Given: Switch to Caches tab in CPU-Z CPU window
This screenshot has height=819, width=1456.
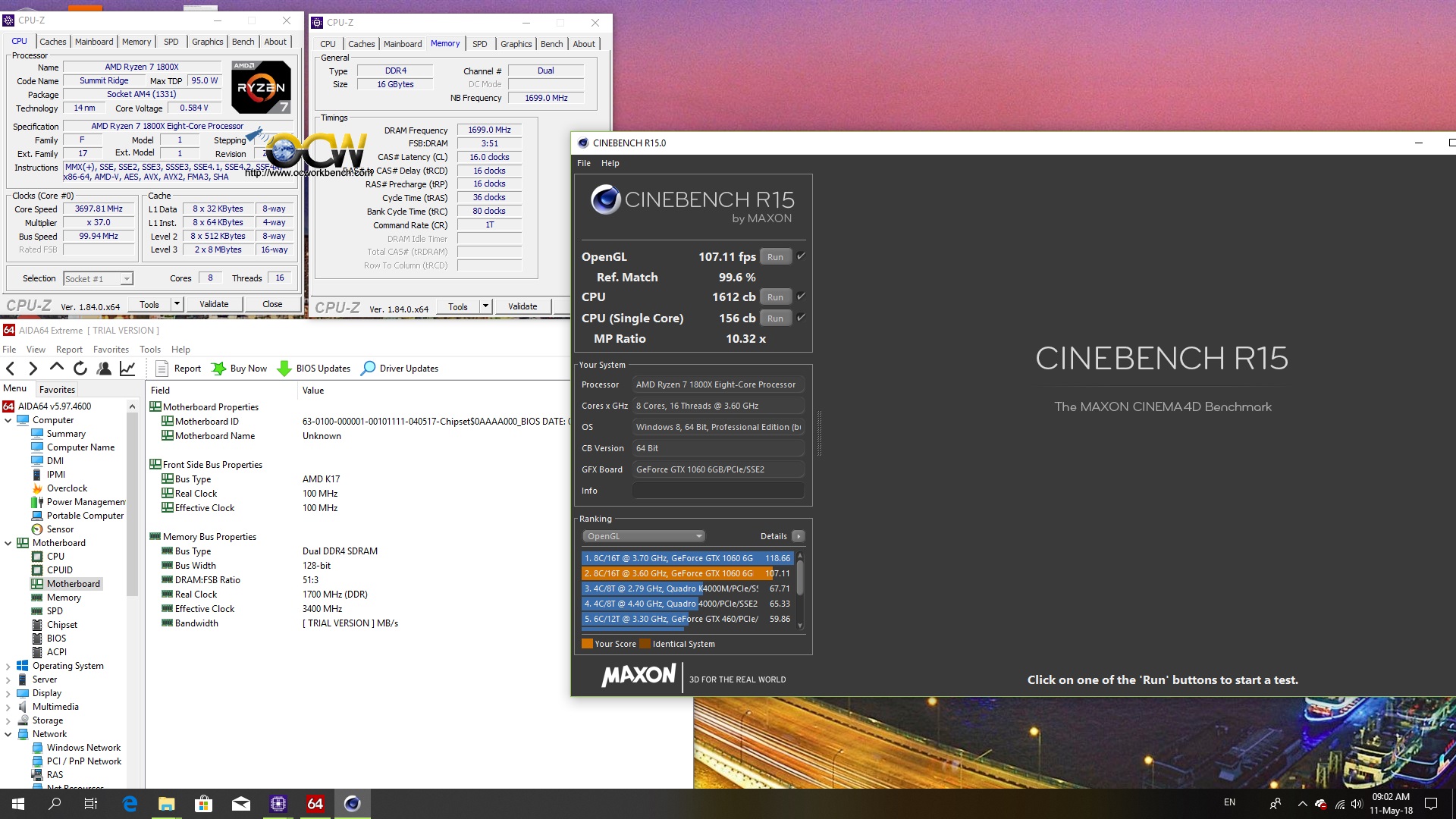Looking at the screenshot, I should [53, 42].
